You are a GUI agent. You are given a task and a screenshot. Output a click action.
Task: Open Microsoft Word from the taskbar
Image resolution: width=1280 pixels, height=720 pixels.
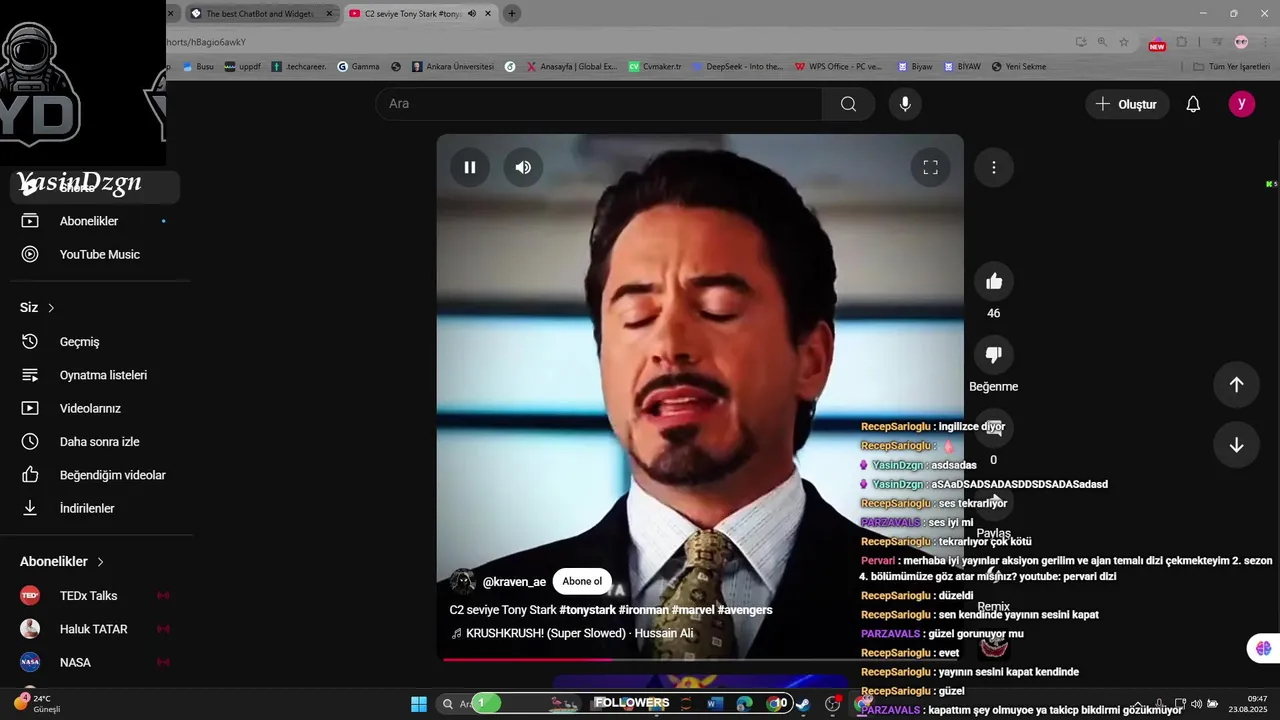715,704
